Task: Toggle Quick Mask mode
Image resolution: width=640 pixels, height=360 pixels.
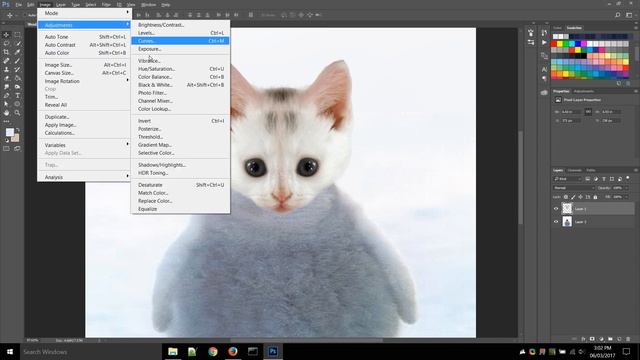Action: (x=6, y=149)
